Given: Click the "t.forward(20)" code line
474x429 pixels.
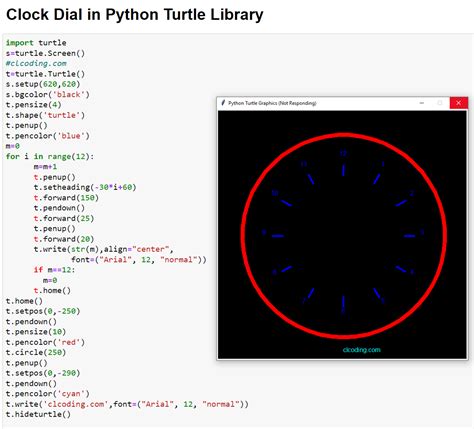Looking at the screenshot, I should (64, 239).
